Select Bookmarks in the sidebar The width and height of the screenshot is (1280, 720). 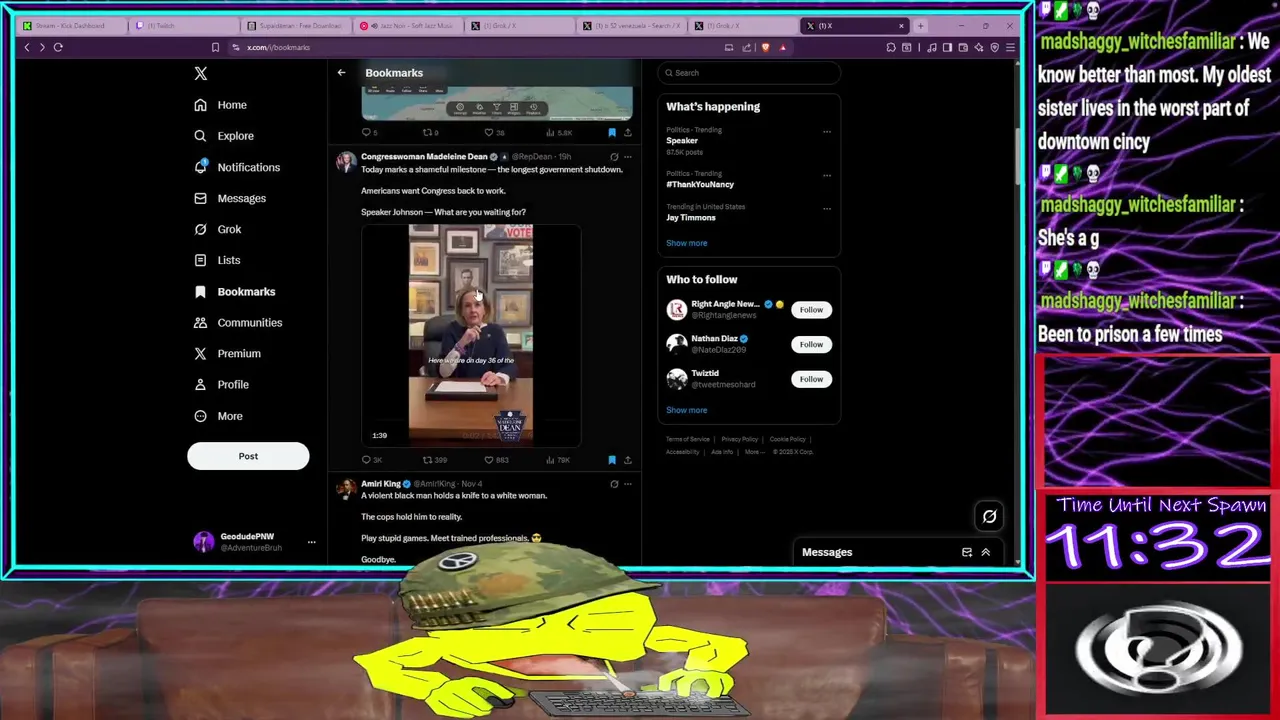[x=234, y=291]
